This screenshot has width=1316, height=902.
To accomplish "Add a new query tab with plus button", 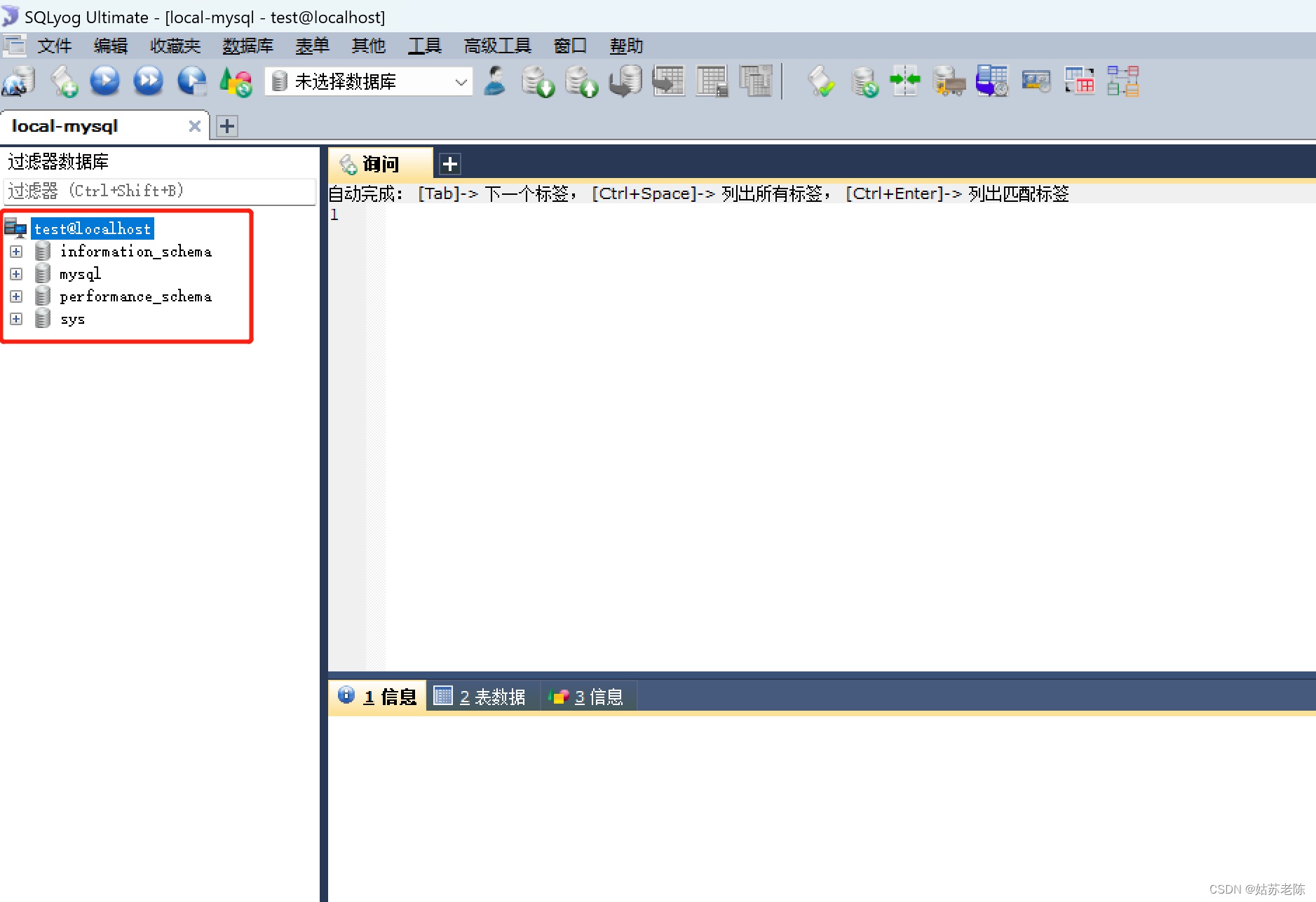I will click(x=449, y=164).
